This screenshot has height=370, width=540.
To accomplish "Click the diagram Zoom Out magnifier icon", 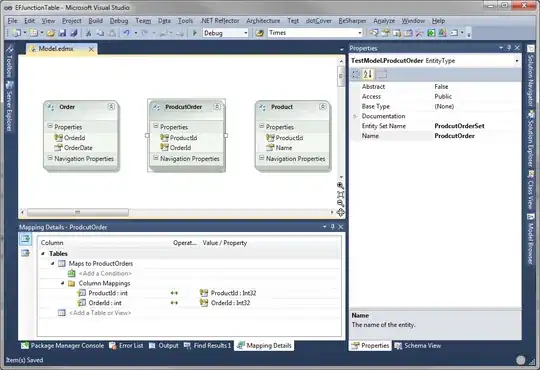I will pos(340,203).
